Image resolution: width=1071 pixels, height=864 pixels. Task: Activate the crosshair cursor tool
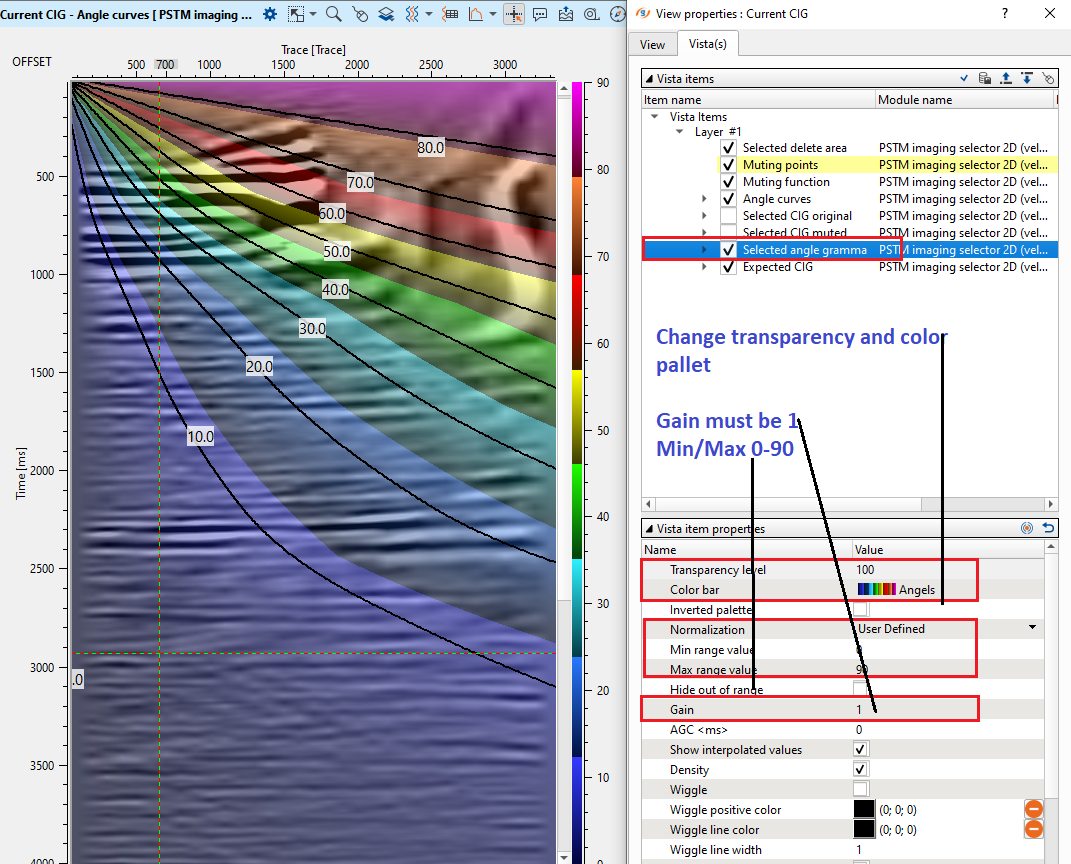pyautogui.click(x=514, y=14)
